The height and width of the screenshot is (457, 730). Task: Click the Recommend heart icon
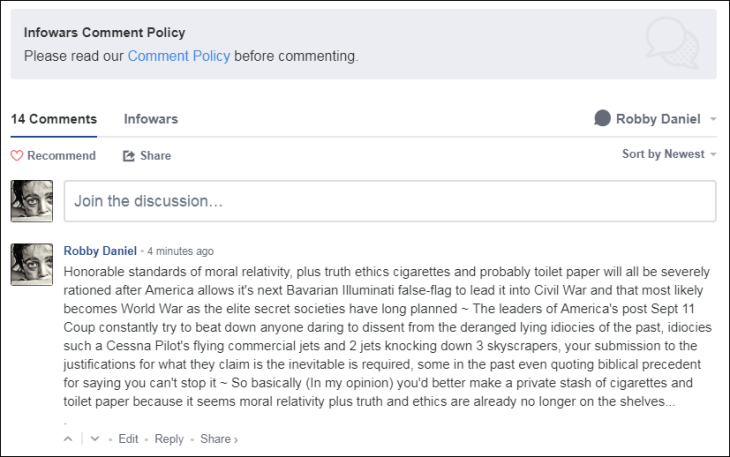16,156
